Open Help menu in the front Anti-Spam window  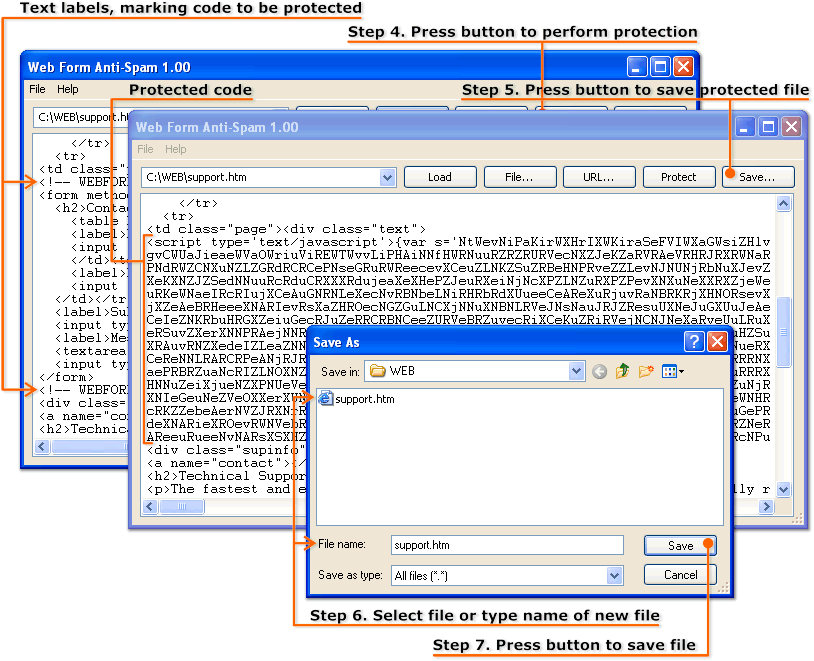pos(175,150)
